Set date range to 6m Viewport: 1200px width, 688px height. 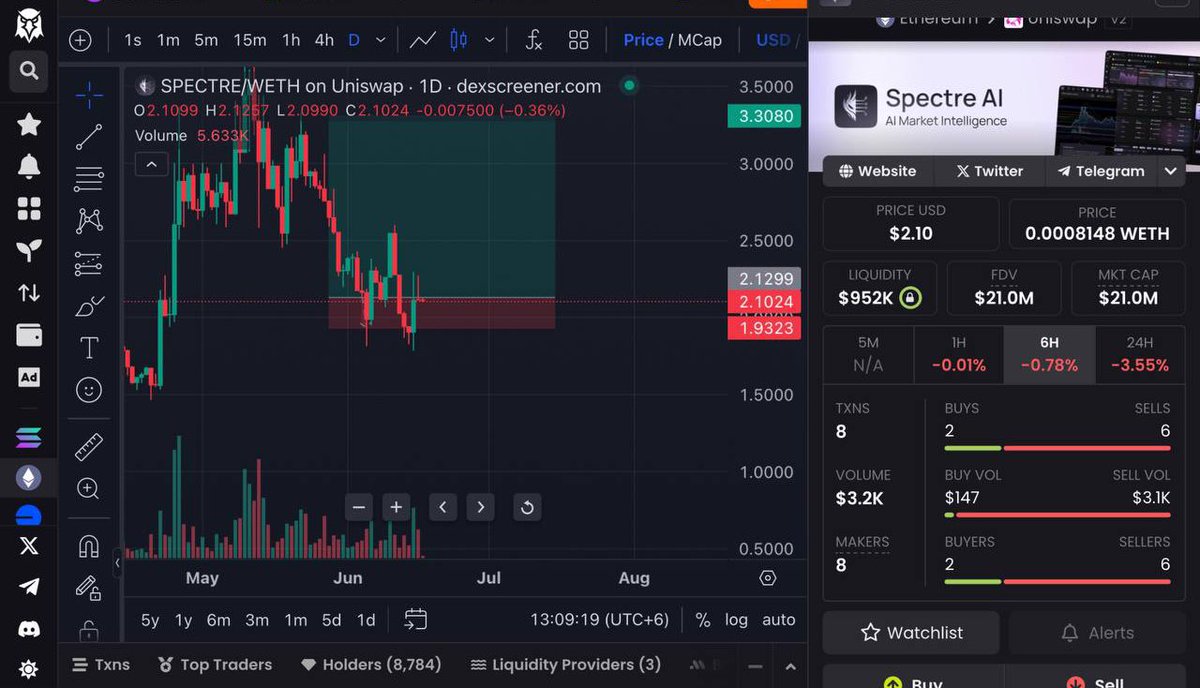tap(219, 620)
